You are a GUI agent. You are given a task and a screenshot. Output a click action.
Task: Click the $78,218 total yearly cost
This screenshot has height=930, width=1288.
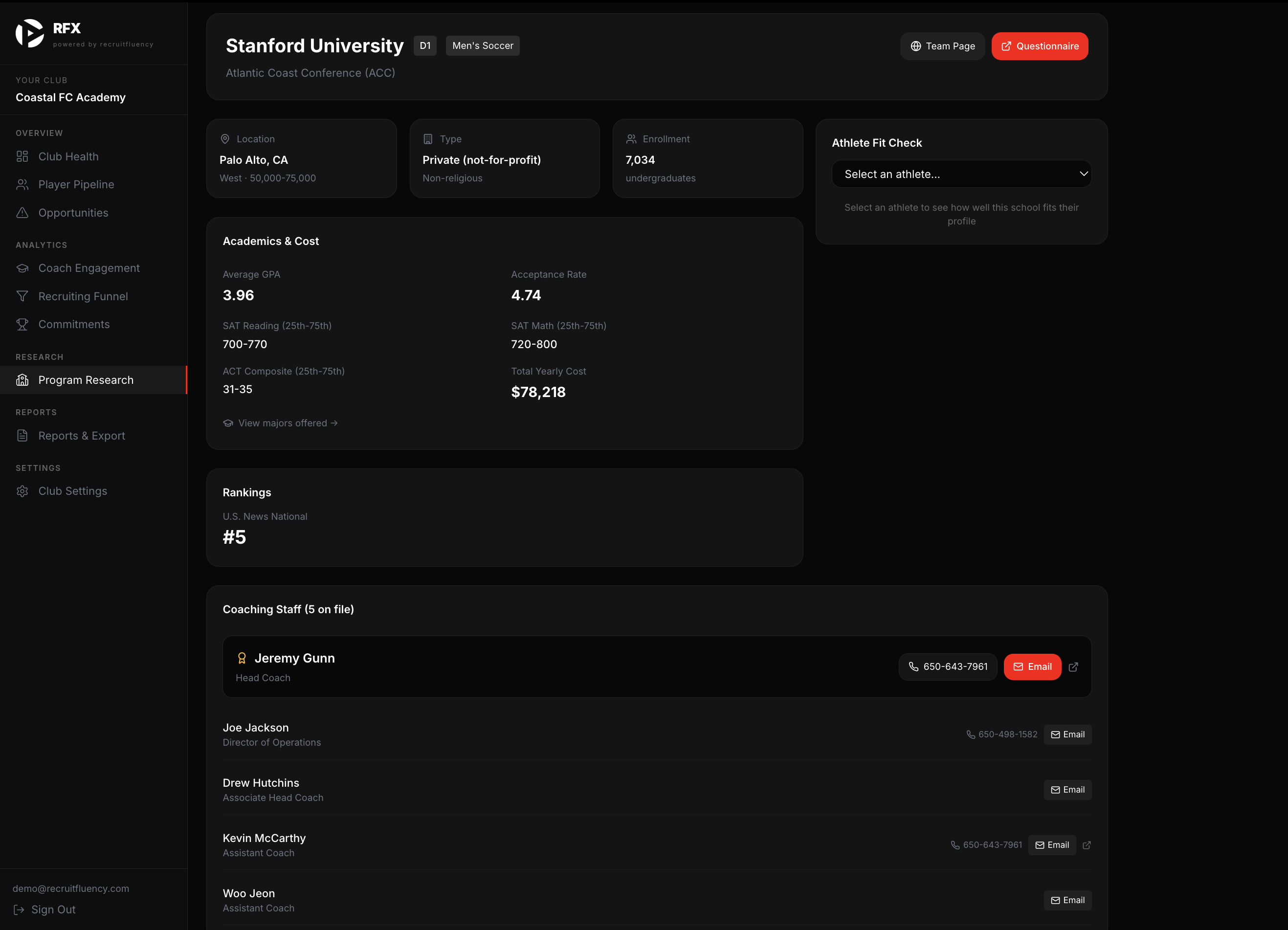tap(538, 392)
